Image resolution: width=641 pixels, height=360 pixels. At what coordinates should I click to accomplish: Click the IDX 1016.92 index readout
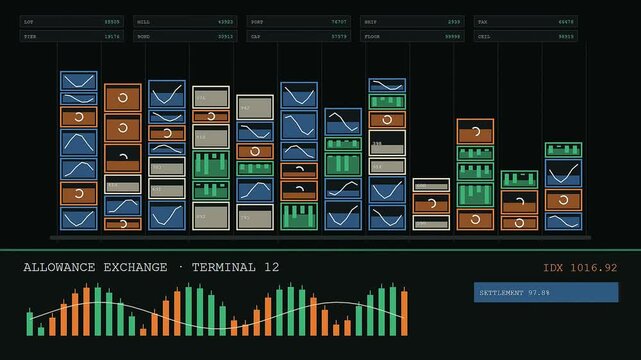point(580,268)
